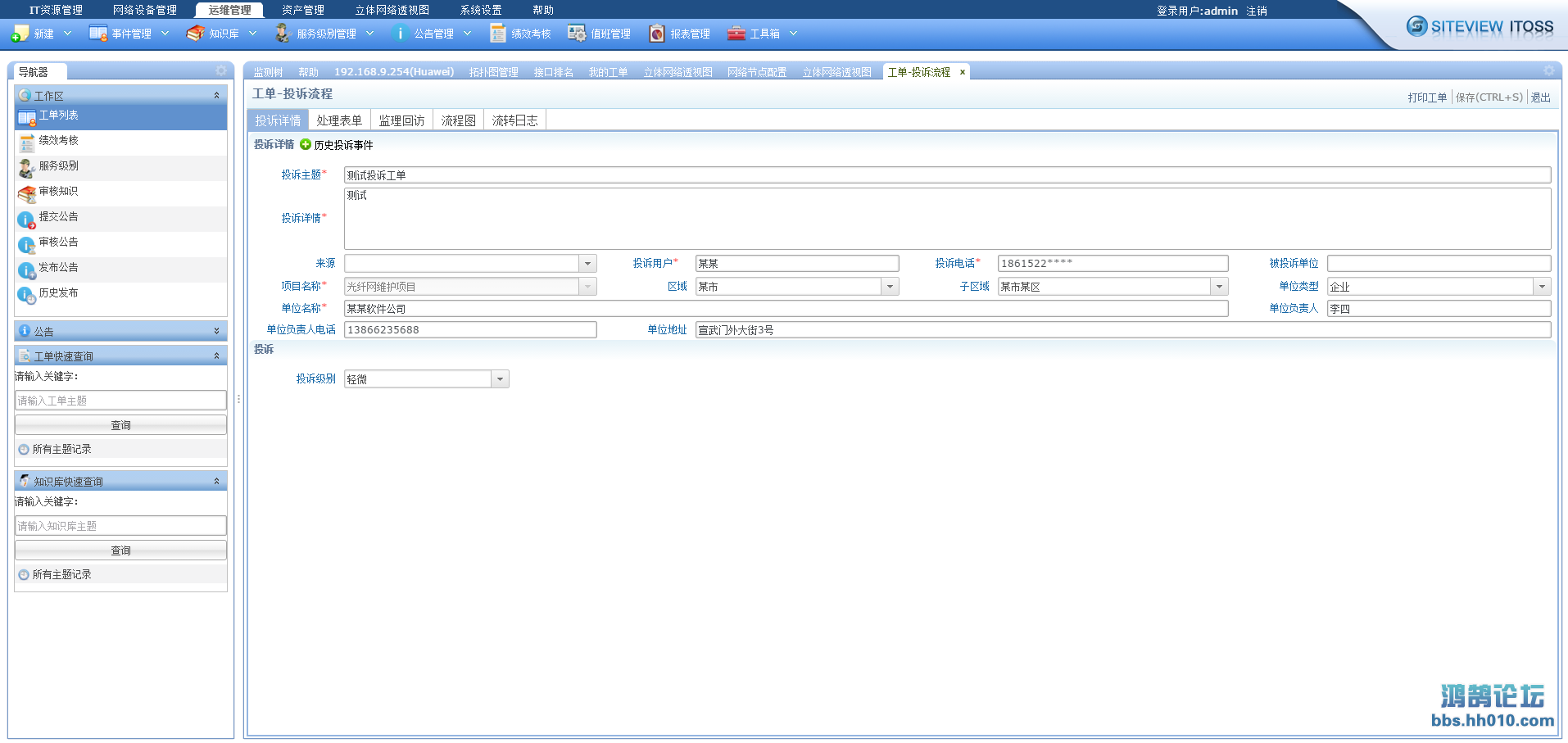
Task: Select 发布公告 in the sidebar
Action: pyautogui.click(x=120, y=270)
